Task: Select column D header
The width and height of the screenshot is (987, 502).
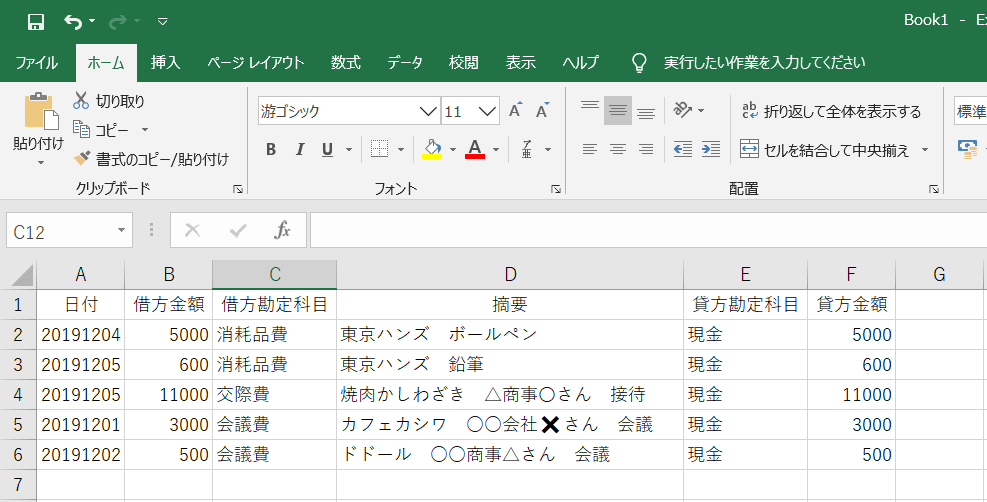Action: point(510,274)
